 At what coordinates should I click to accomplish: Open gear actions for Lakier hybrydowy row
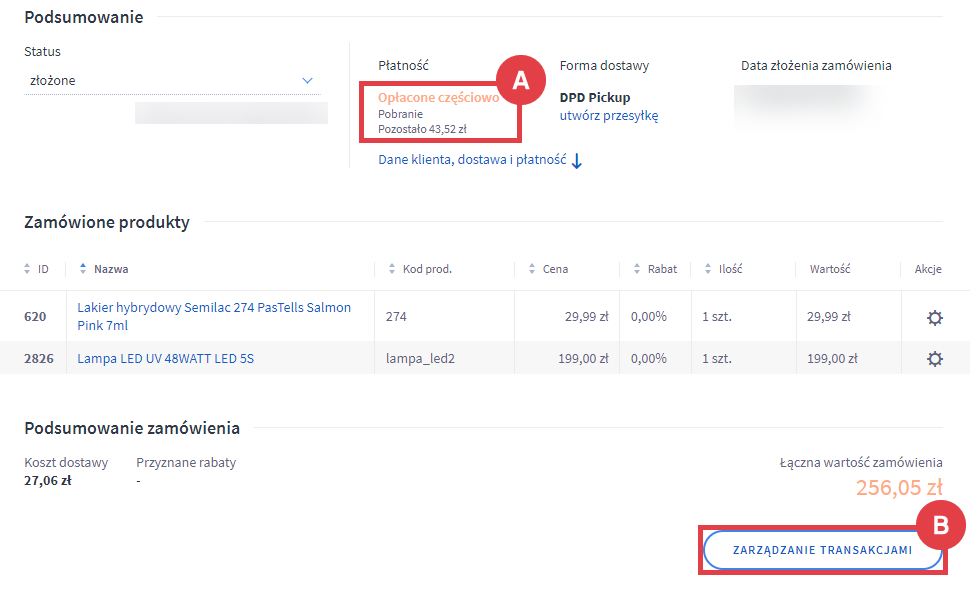(x=934, y=317)
